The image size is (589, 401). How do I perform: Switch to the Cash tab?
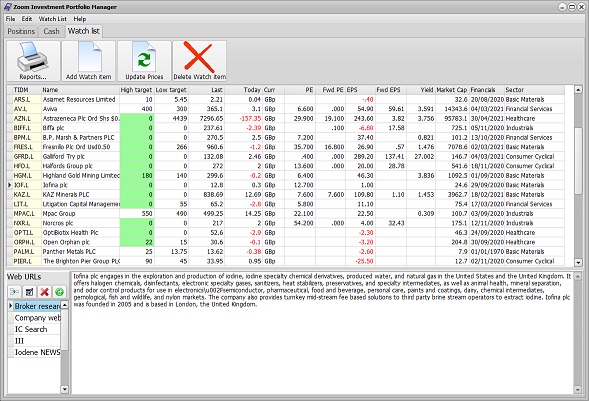51,31
